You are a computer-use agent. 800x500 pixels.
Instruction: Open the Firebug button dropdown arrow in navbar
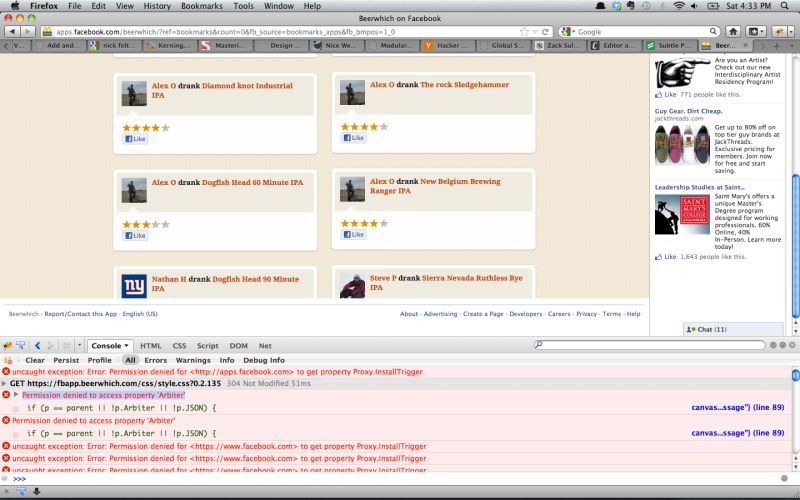tap(790, 32)
